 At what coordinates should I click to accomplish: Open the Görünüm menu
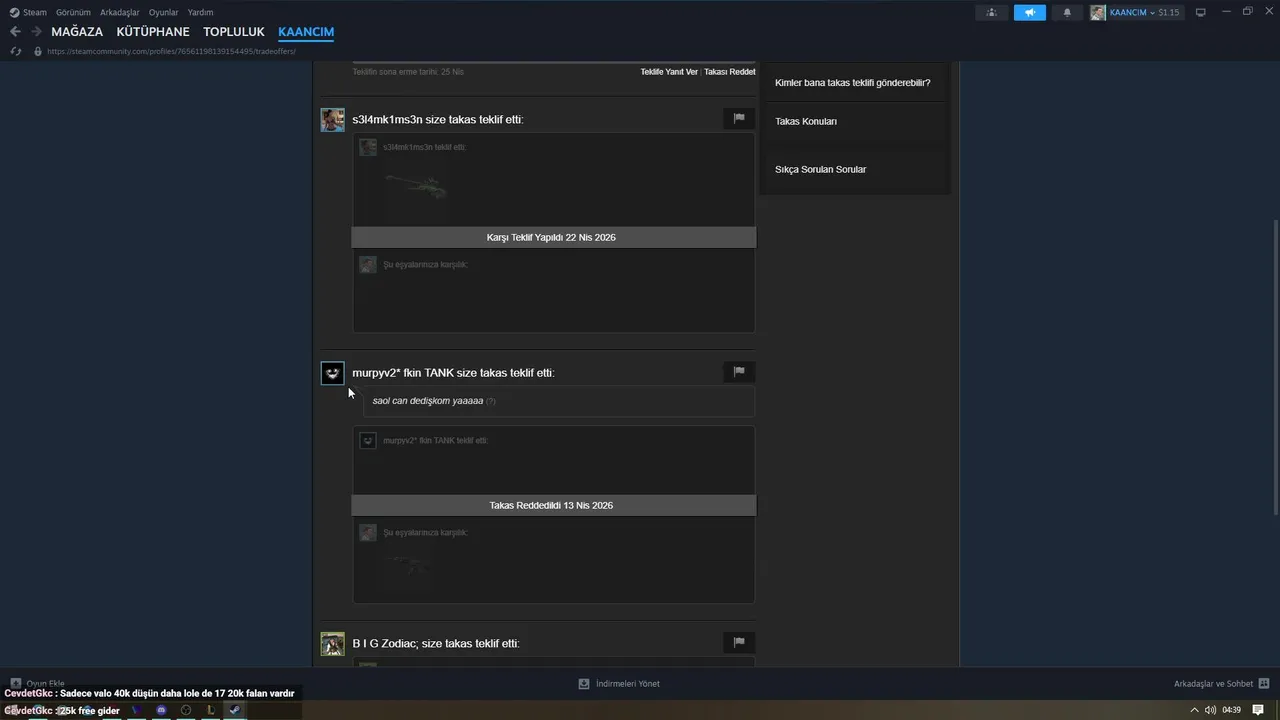click(73, 12)
